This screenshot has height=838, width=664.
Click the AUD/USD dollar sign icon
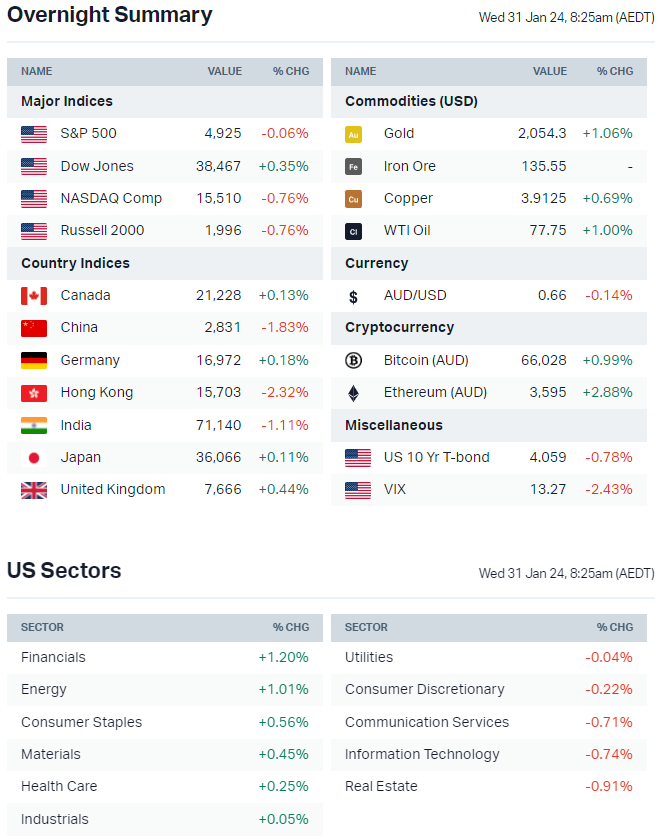[353, 296]
